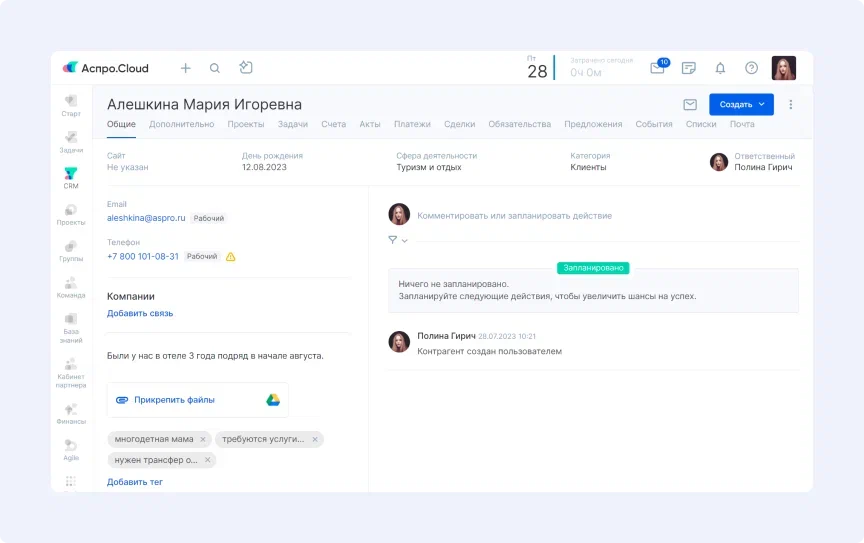
Task: Switch to the Задачи tab
Action: click(x=292, y=124)
